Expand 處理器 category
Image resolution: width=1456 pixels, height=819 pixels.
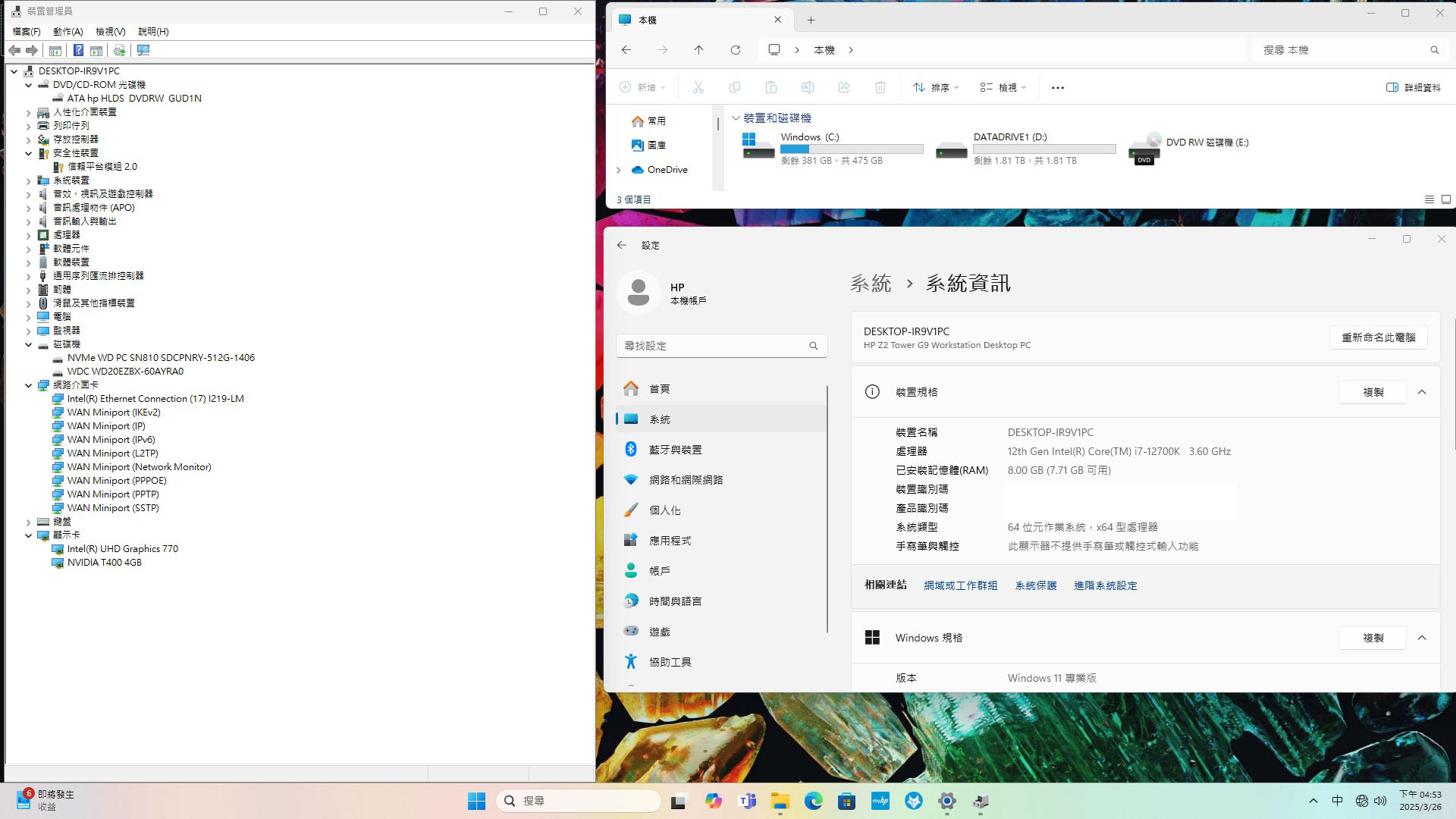point(29,235)
